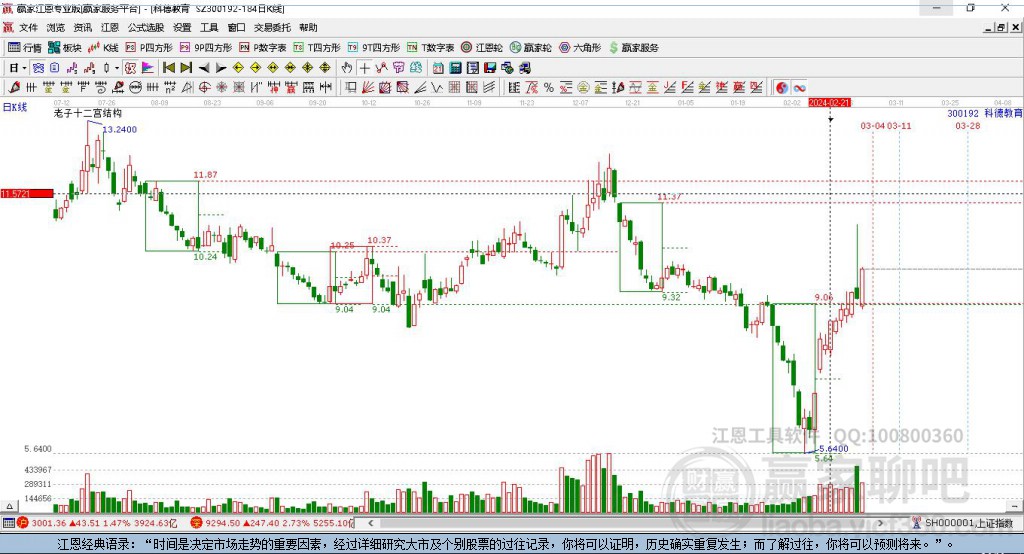Screen dimensions: 1024x554
Task: Click the 3001.36 Shanghai index status reading
Action: click(48, 523)
